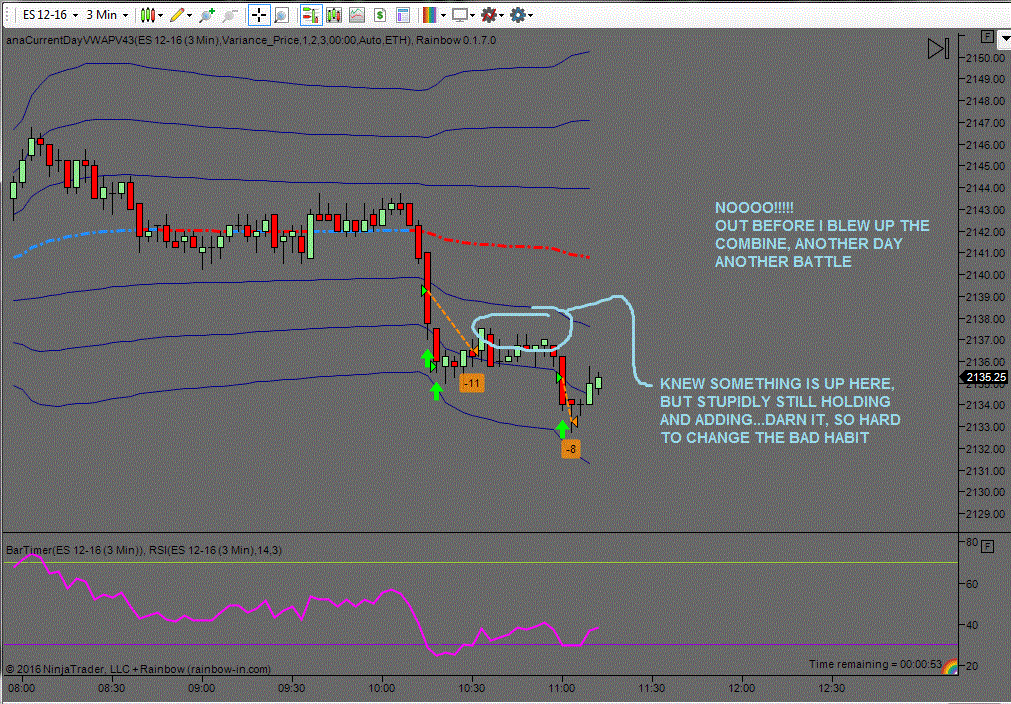Click the candlestick data series icon

[334, 15]
